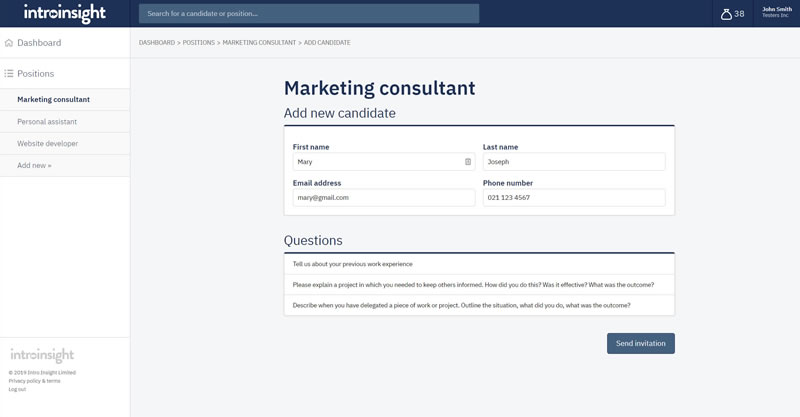
Task: Click Add new » in sidebar
Action: (x=65, y=165)
